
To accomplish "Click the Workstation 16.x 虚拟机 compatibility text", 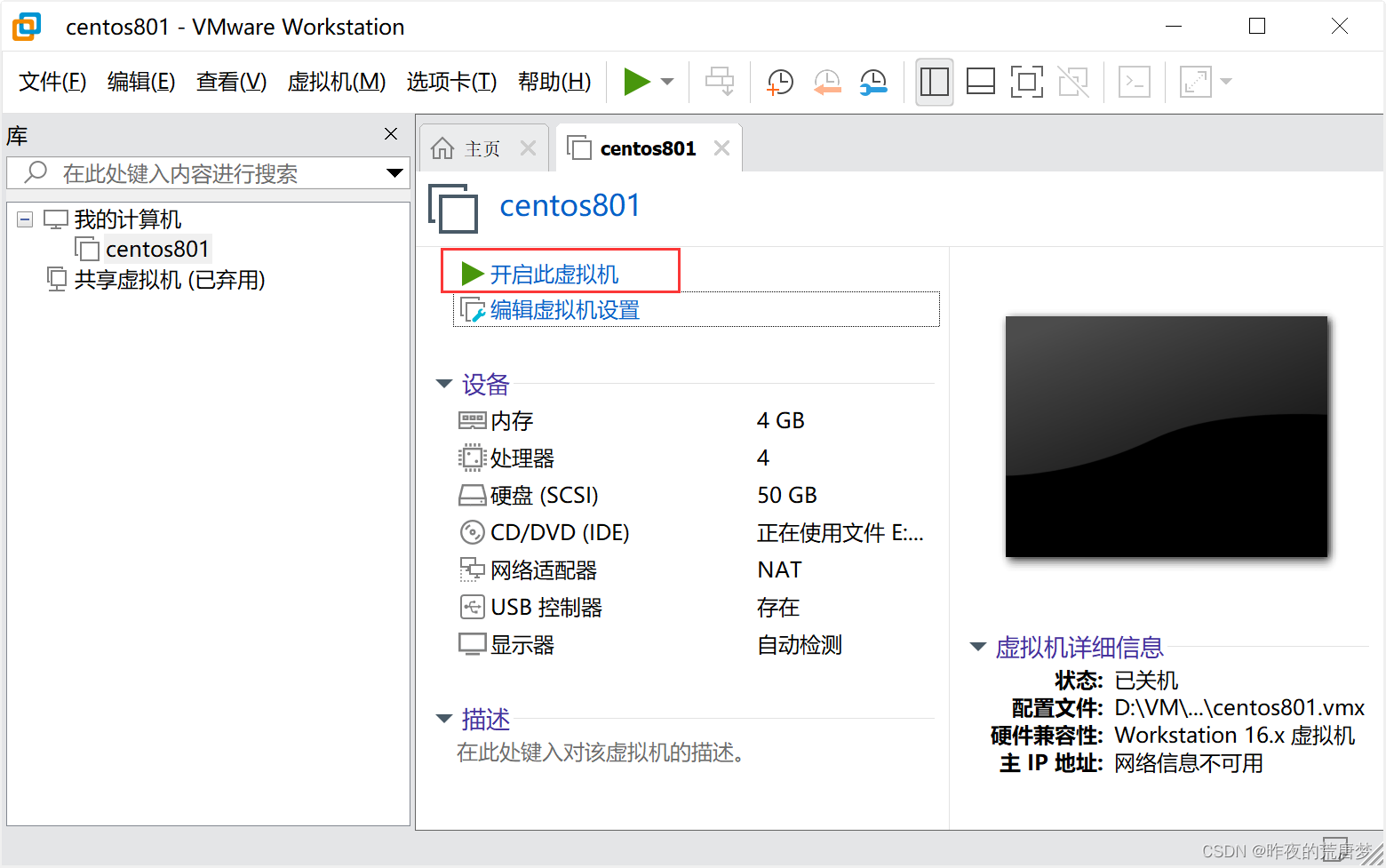I will [1235, 736].
